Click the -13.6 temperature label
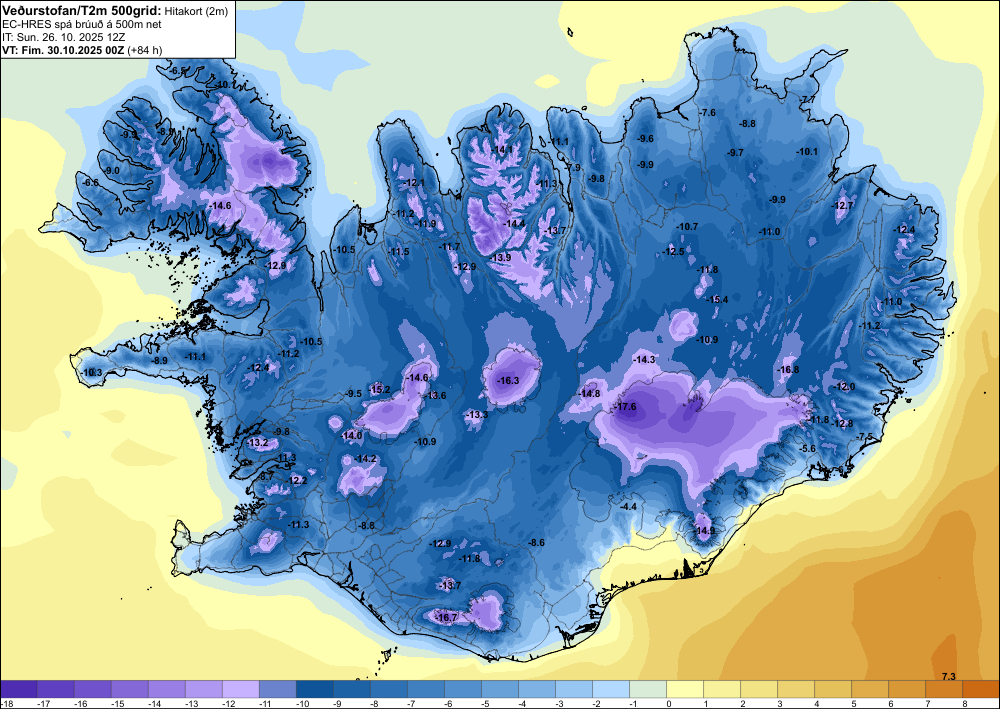The image size is (1000, 709). tap(435, 395)
